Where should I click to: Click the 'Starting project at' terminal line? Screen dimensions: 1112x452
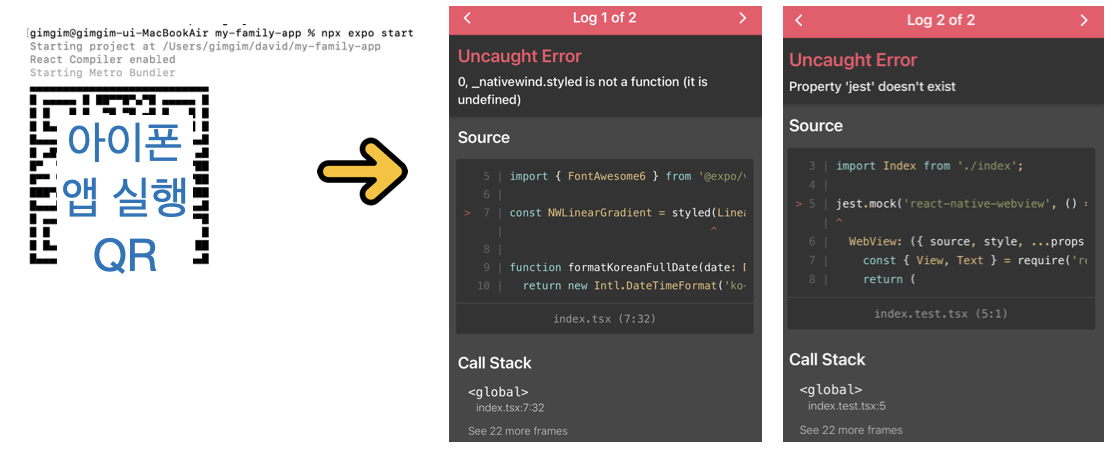[x=205, y=47]
